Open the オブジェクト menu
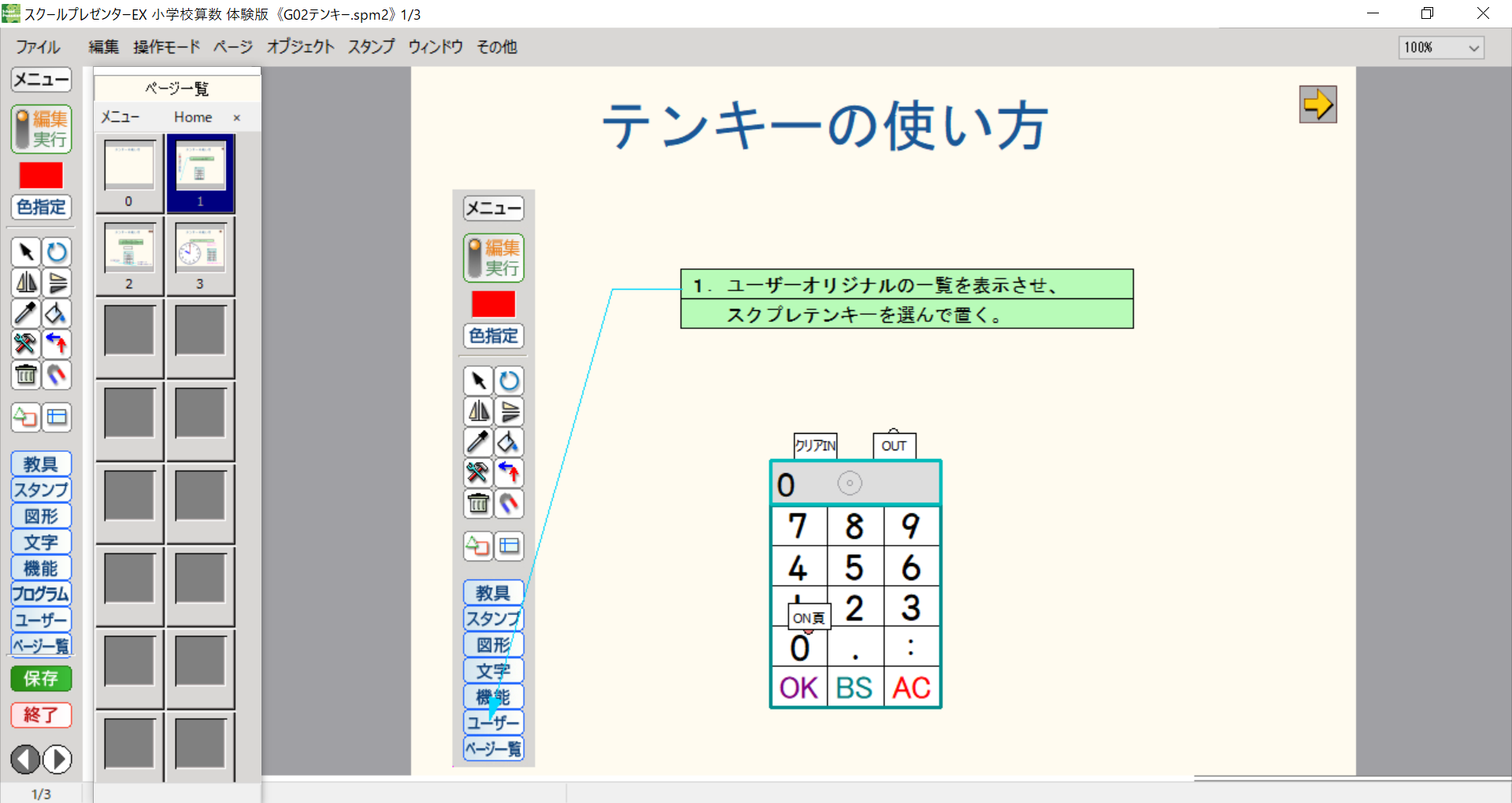This screenshot has height=803, width=1512. [x=300, y=47]
